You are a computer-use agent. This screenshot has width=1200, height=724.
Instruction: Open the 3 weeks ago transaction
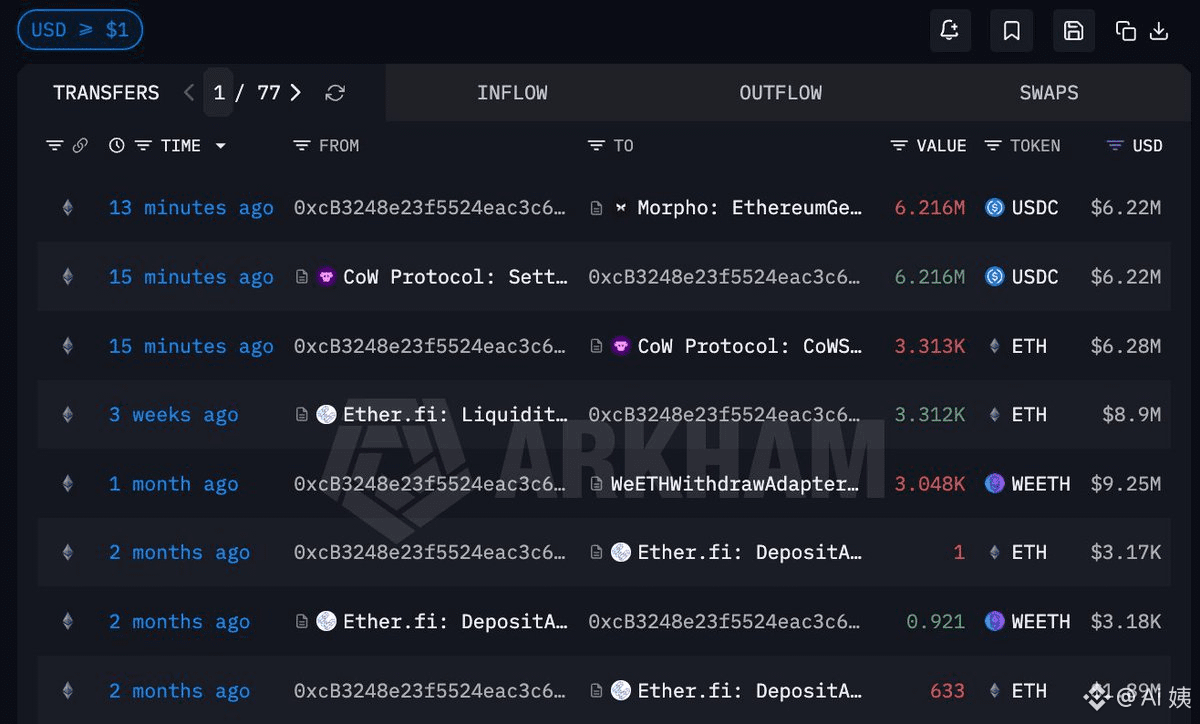coord(173,415)
